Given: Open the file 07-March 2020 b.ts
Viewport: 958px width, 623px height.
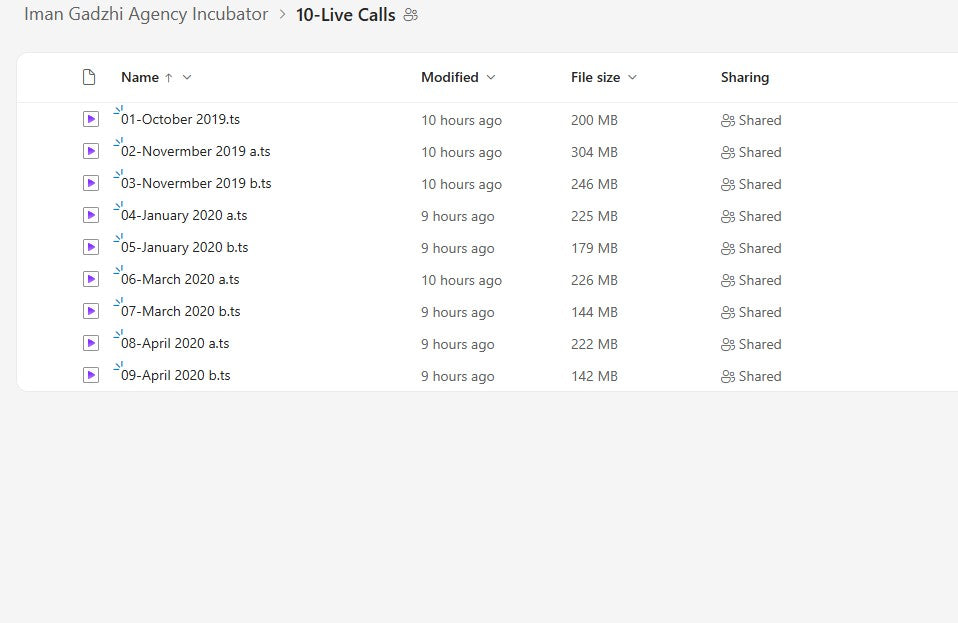Looking at the screenshot, I should coord(180,311).
